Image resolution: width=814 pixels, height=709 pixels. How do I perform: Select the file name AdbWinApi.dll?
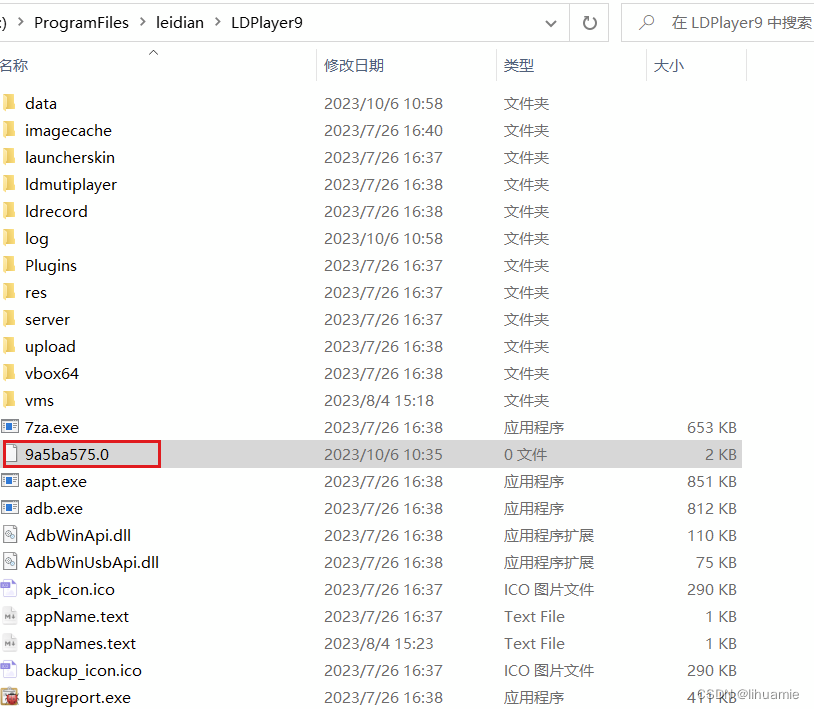pyautogui.click(x=78, y=536)
